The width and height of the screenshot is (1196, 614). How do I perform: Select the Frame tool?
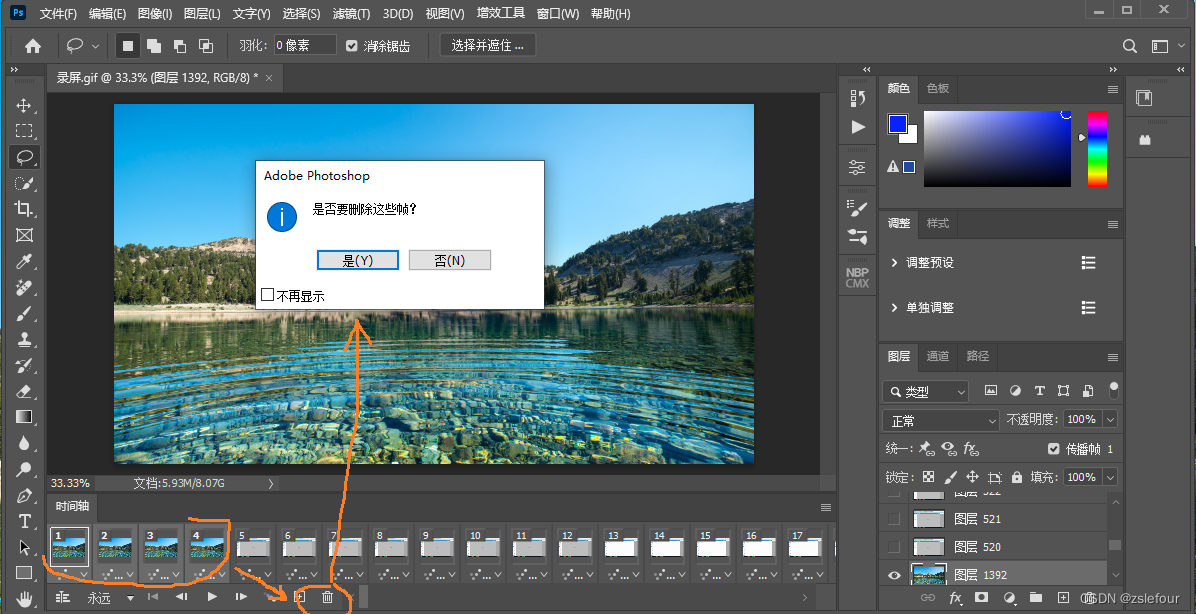coord(24,235)
